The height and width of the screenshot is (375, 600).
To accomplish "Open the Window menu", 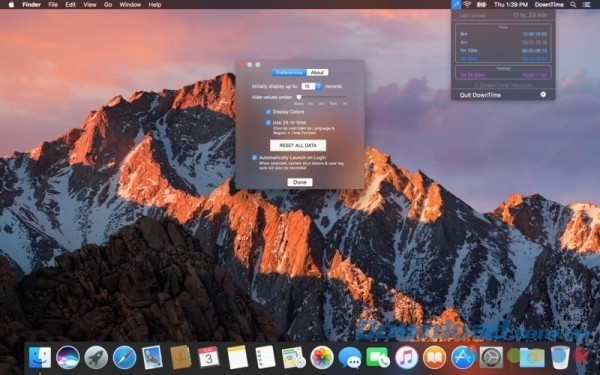I will click(130, 5).
